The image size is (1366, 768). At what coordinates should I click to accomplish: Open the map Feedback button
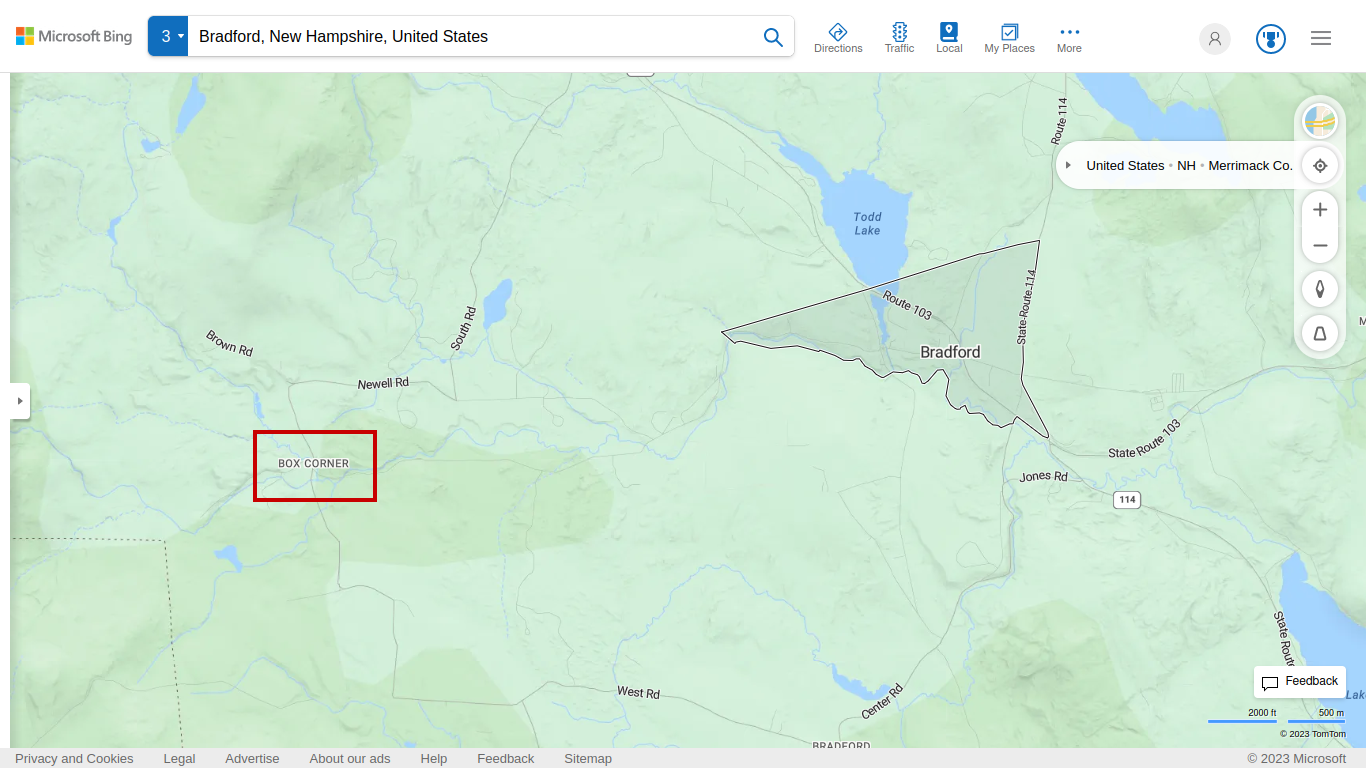pyautogui.click(x=1299, y=682)
